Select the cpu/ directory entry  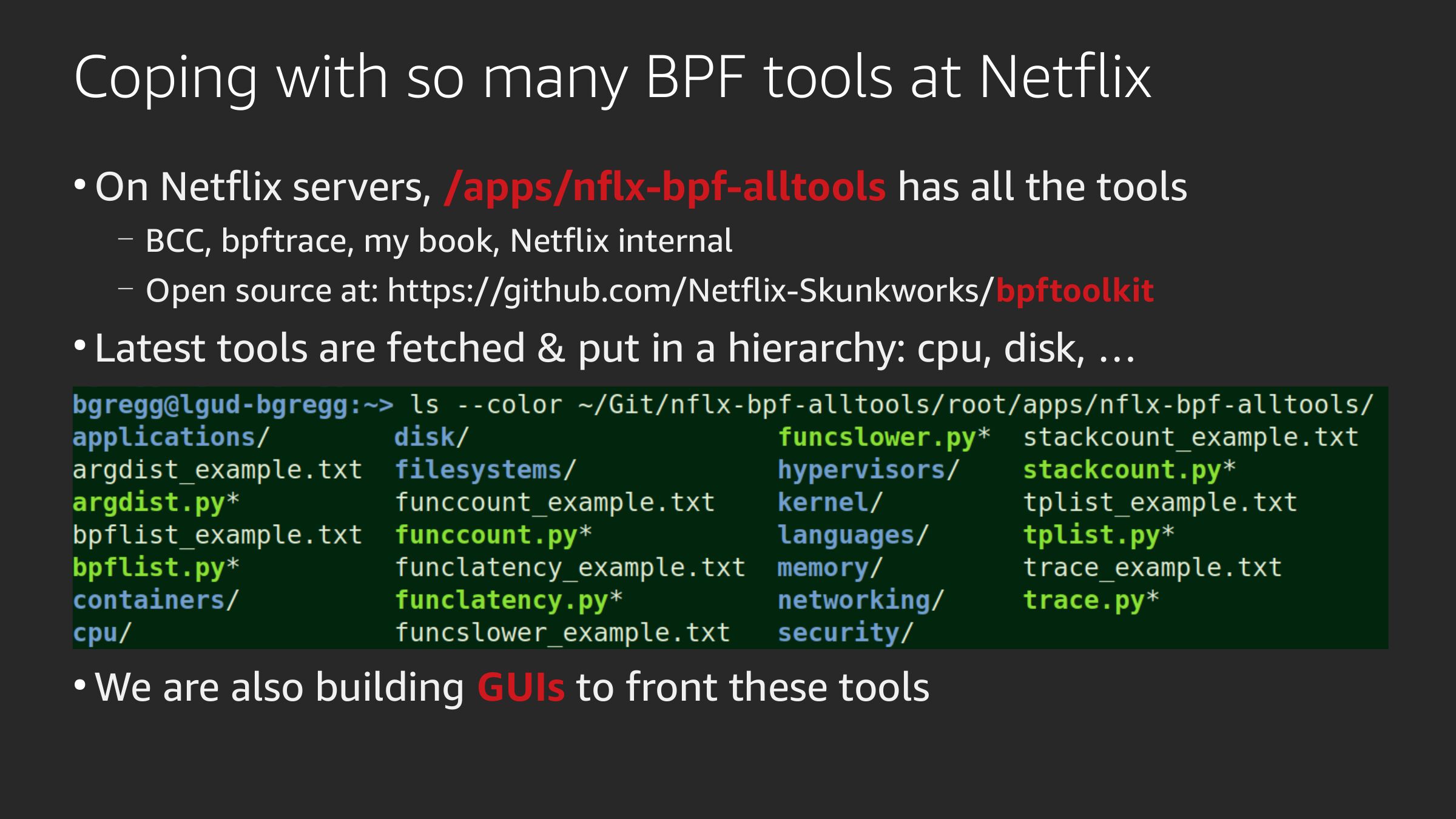(101, 633)
